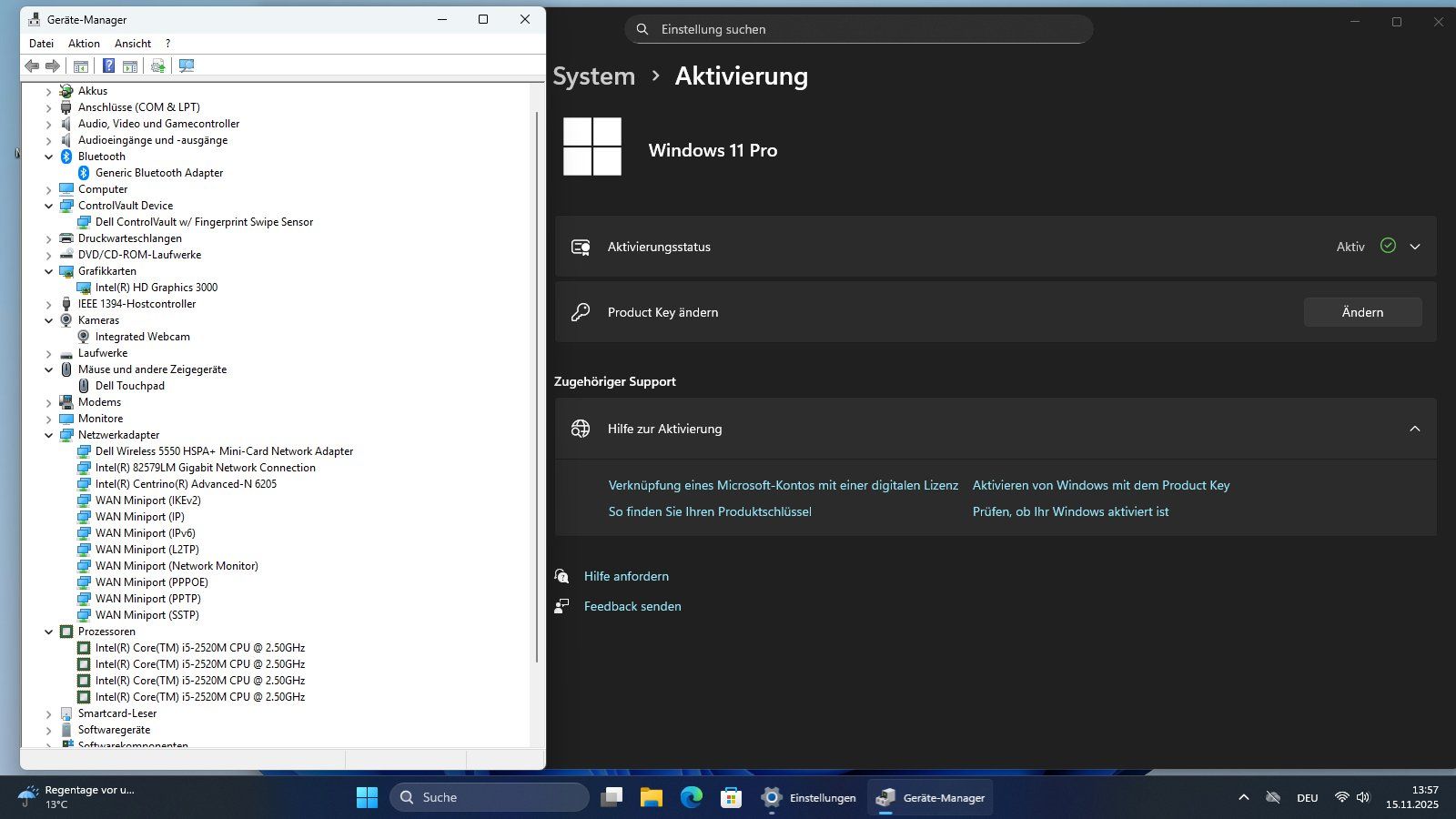Click the globe icon beside Hilfe zur Aktivierung
The height and width of the screenshot is (819, 1456).
tap(581, 429)
